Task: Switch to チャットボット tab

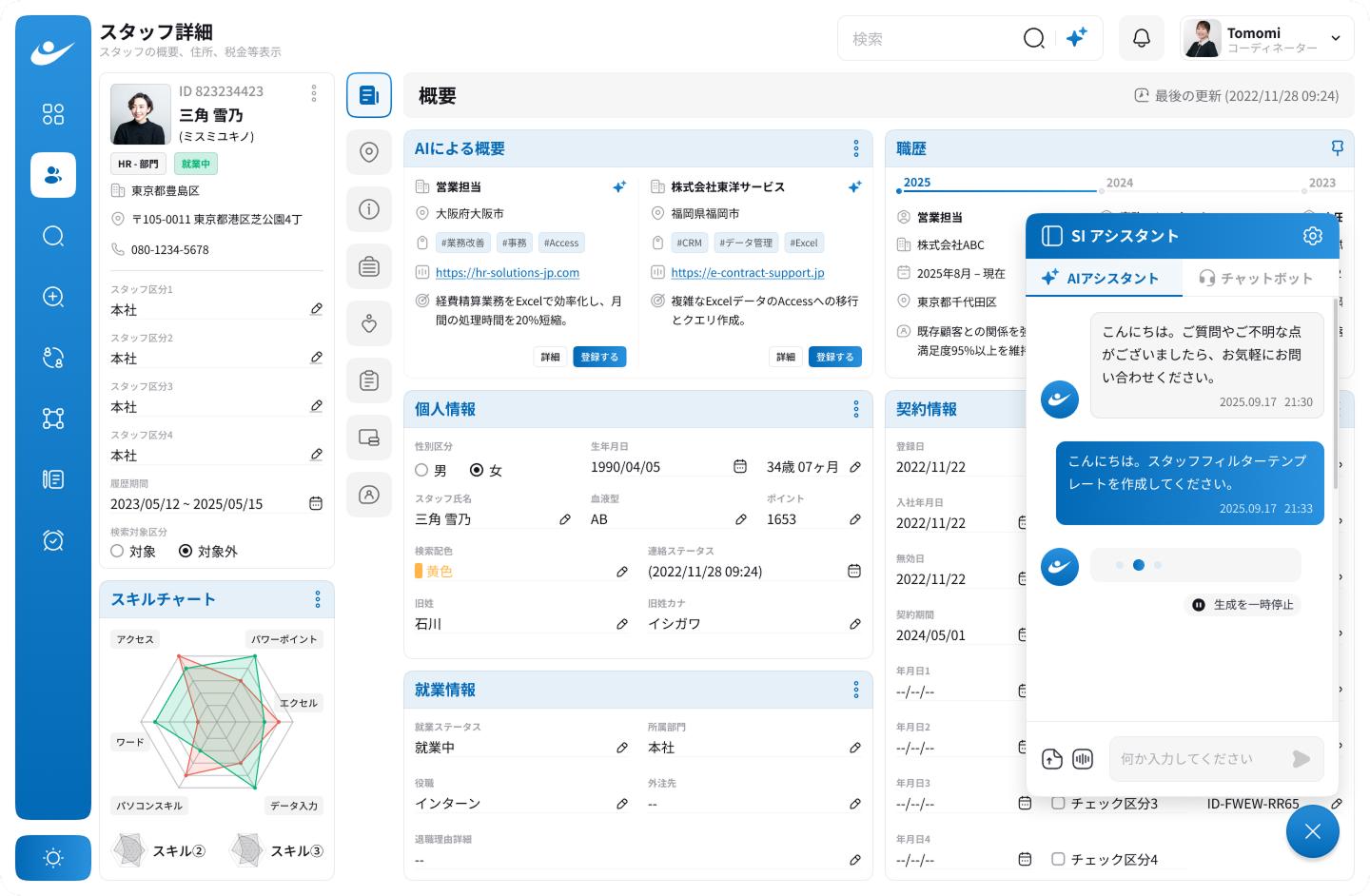Action: pos(1256,278)
